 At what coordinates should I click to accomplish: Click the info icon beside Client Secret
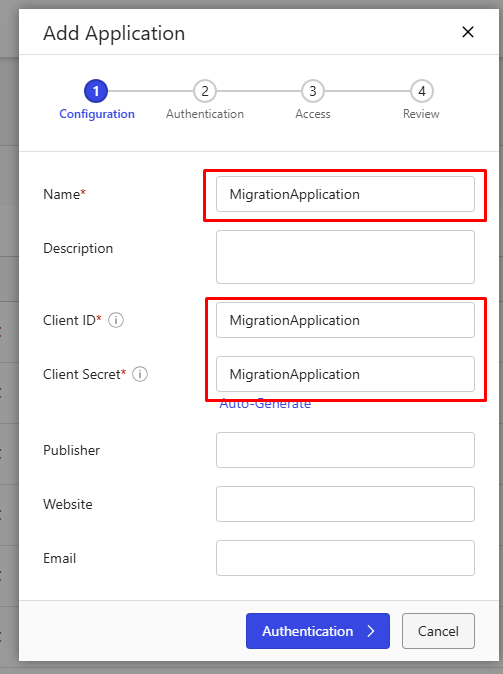[x=140, y=374]
